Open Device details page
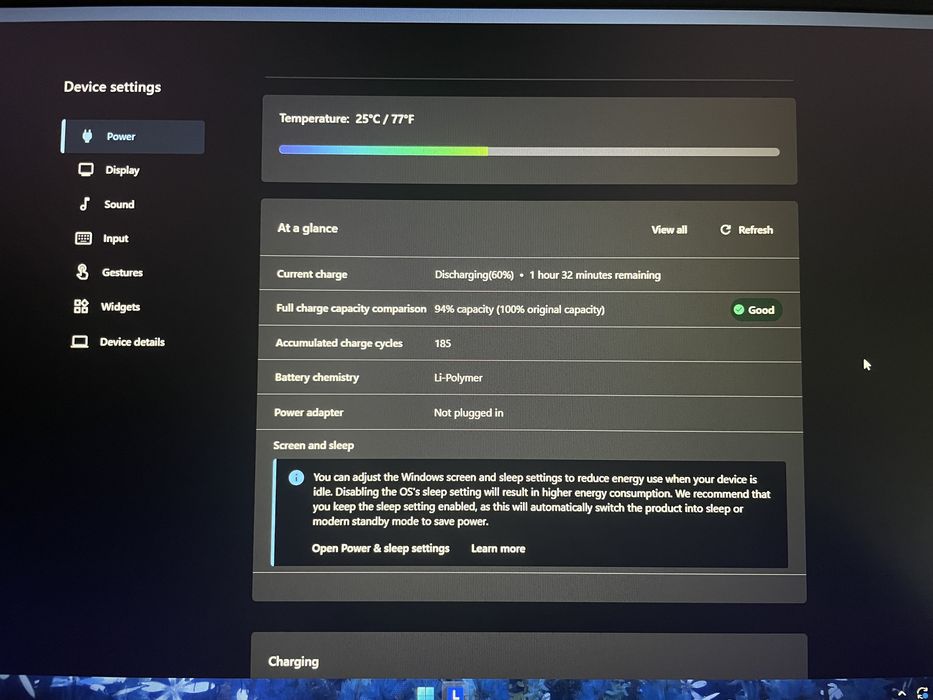933x700 pixels. coord(118,342)
